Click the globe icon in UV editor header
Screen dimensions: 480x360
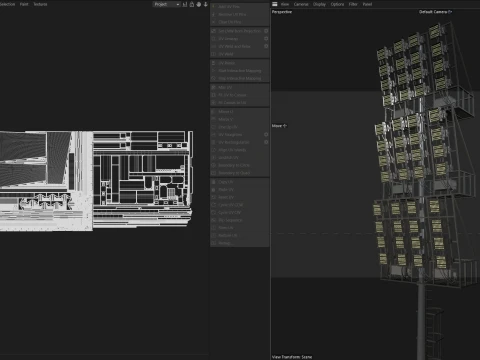(199, 4)
